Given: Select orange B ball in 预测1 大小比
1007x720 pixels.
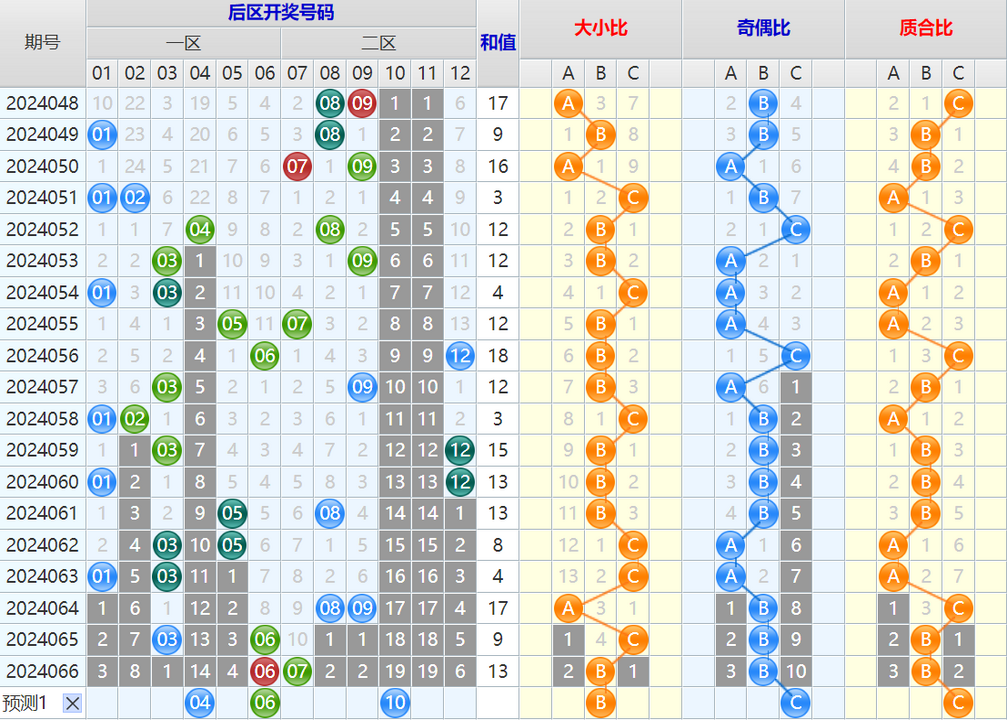Looking at the screenshot, I should click(600, 703).
